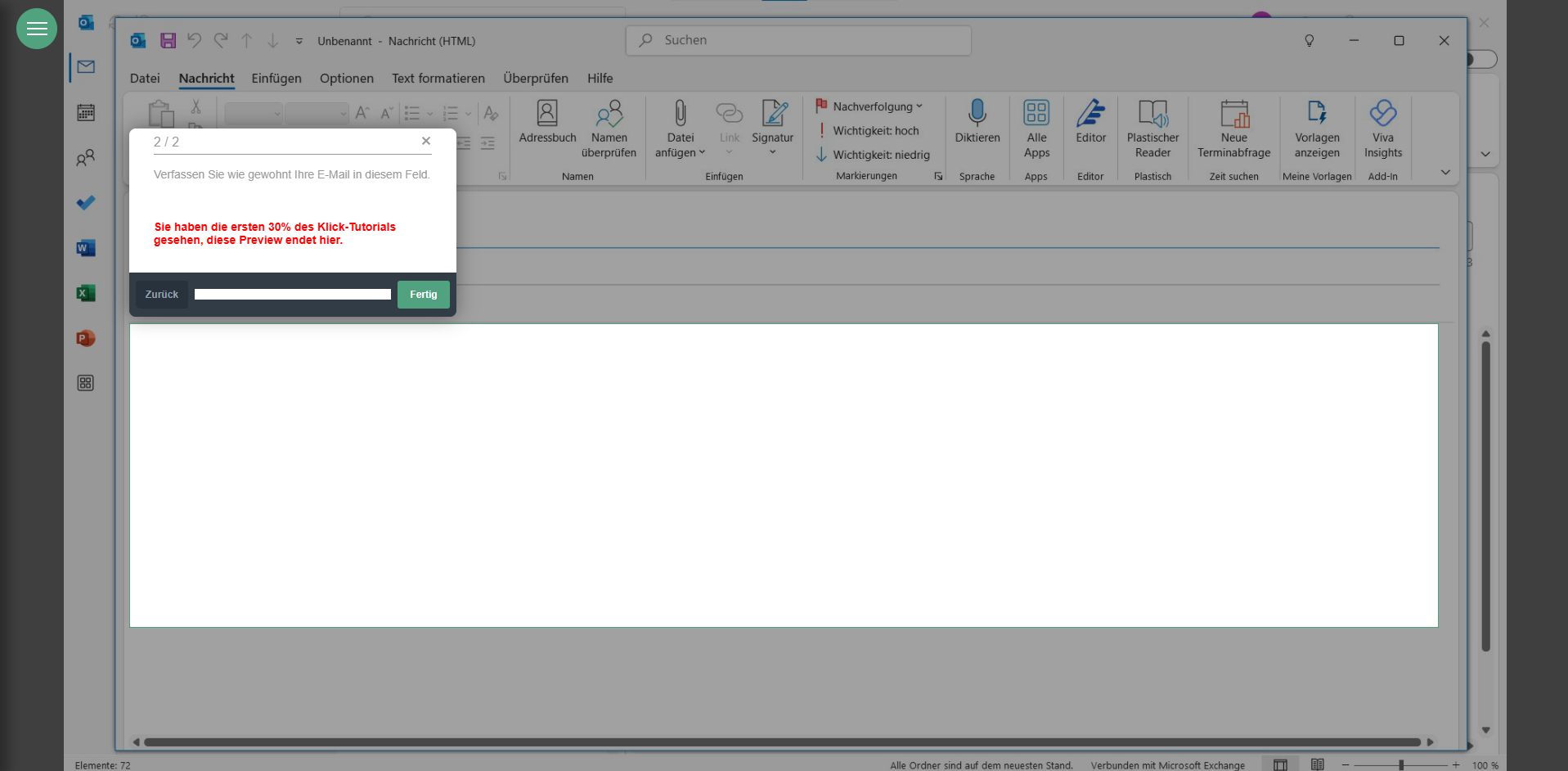Switch to the Einfügen ribbon tab

click(276, 79)
